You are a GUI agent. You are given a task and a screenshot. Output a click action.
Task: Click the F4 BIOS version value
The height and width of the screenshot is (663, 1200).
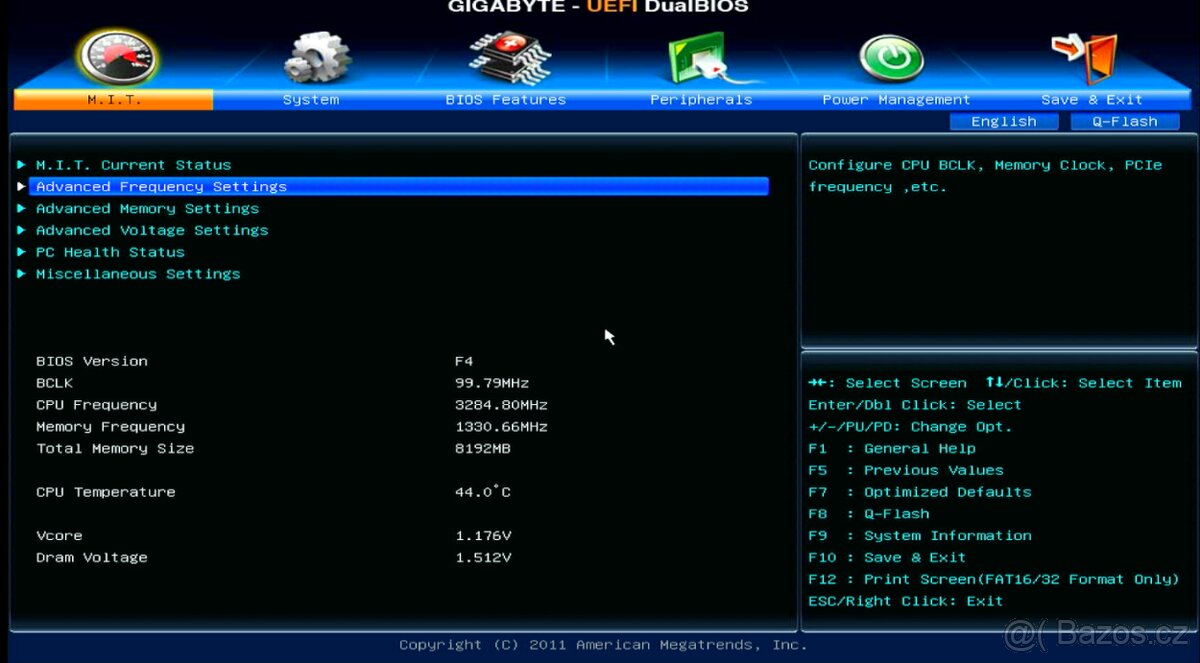(x=464, y=361)
